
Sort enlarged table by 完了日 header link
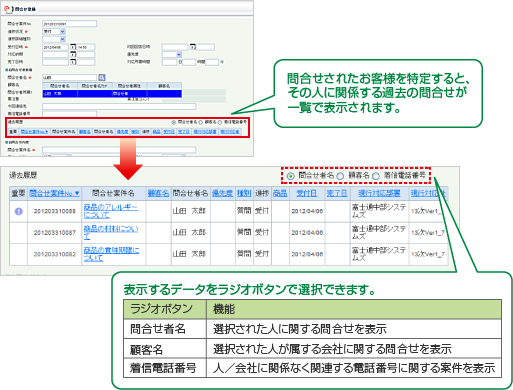coord(337,193)
